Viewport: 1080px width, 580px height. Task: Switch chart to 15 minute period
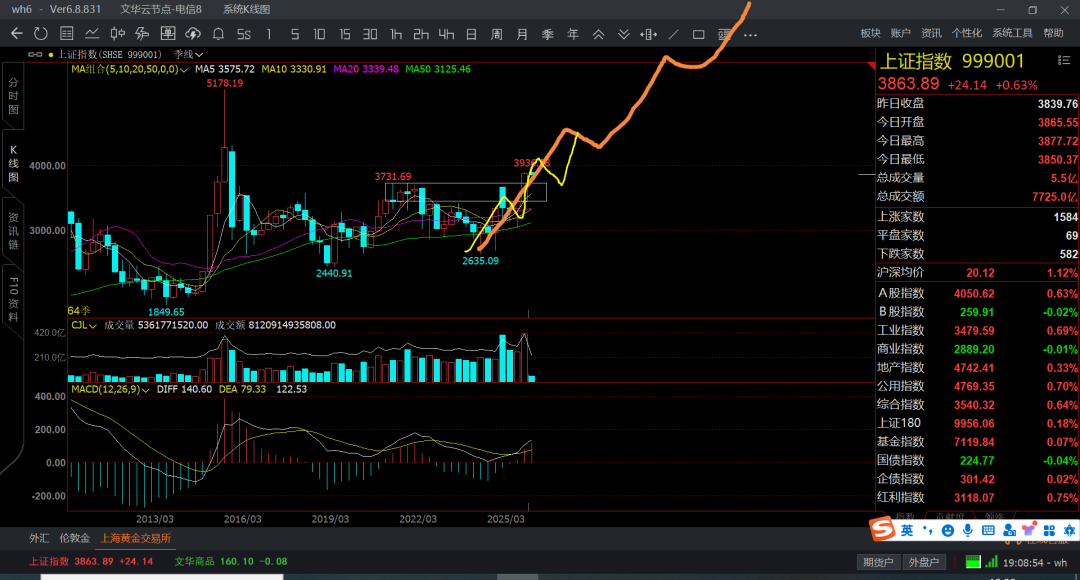point(345,34)
